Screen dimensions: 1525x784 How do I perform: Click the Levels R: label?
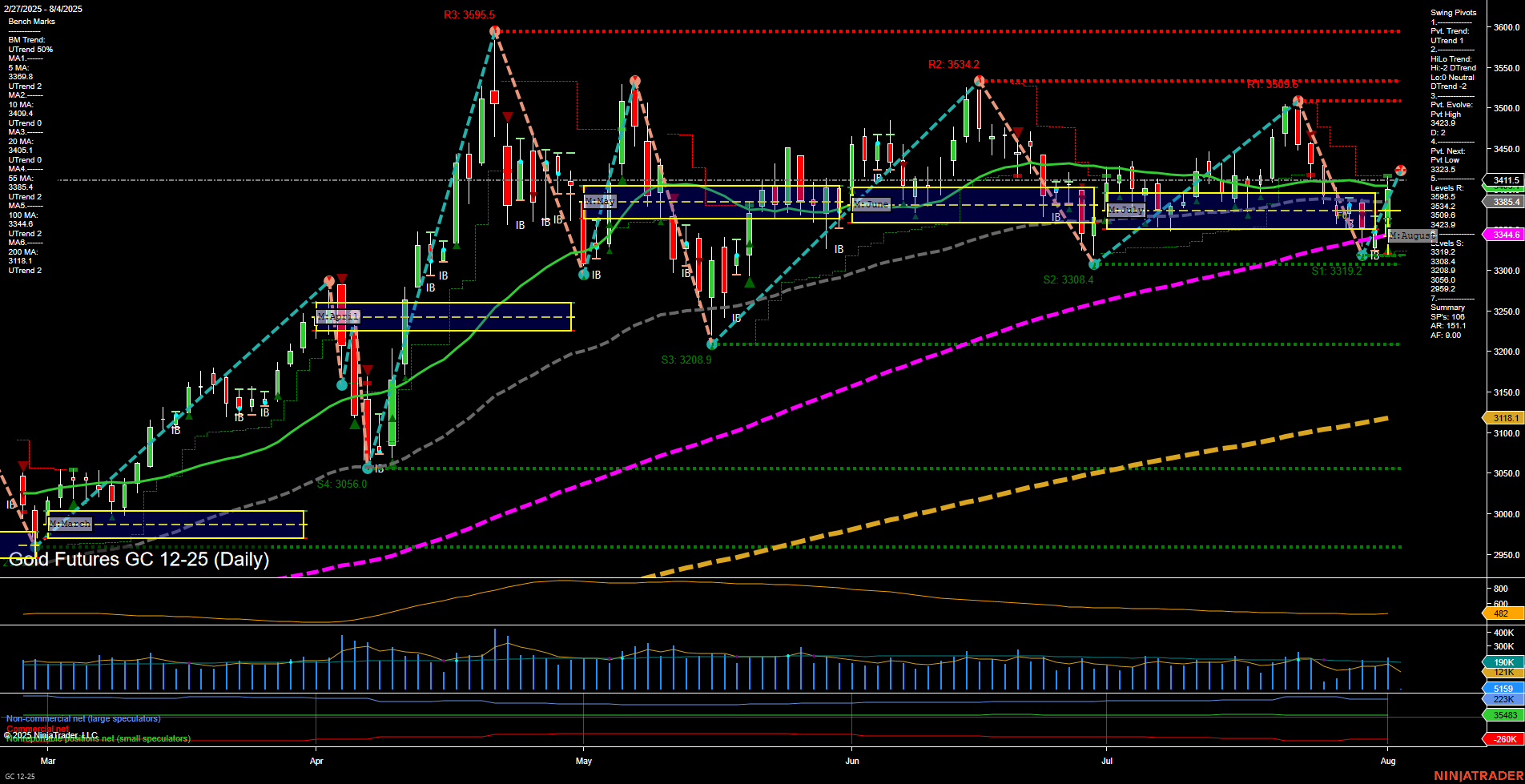[1447, 188]
